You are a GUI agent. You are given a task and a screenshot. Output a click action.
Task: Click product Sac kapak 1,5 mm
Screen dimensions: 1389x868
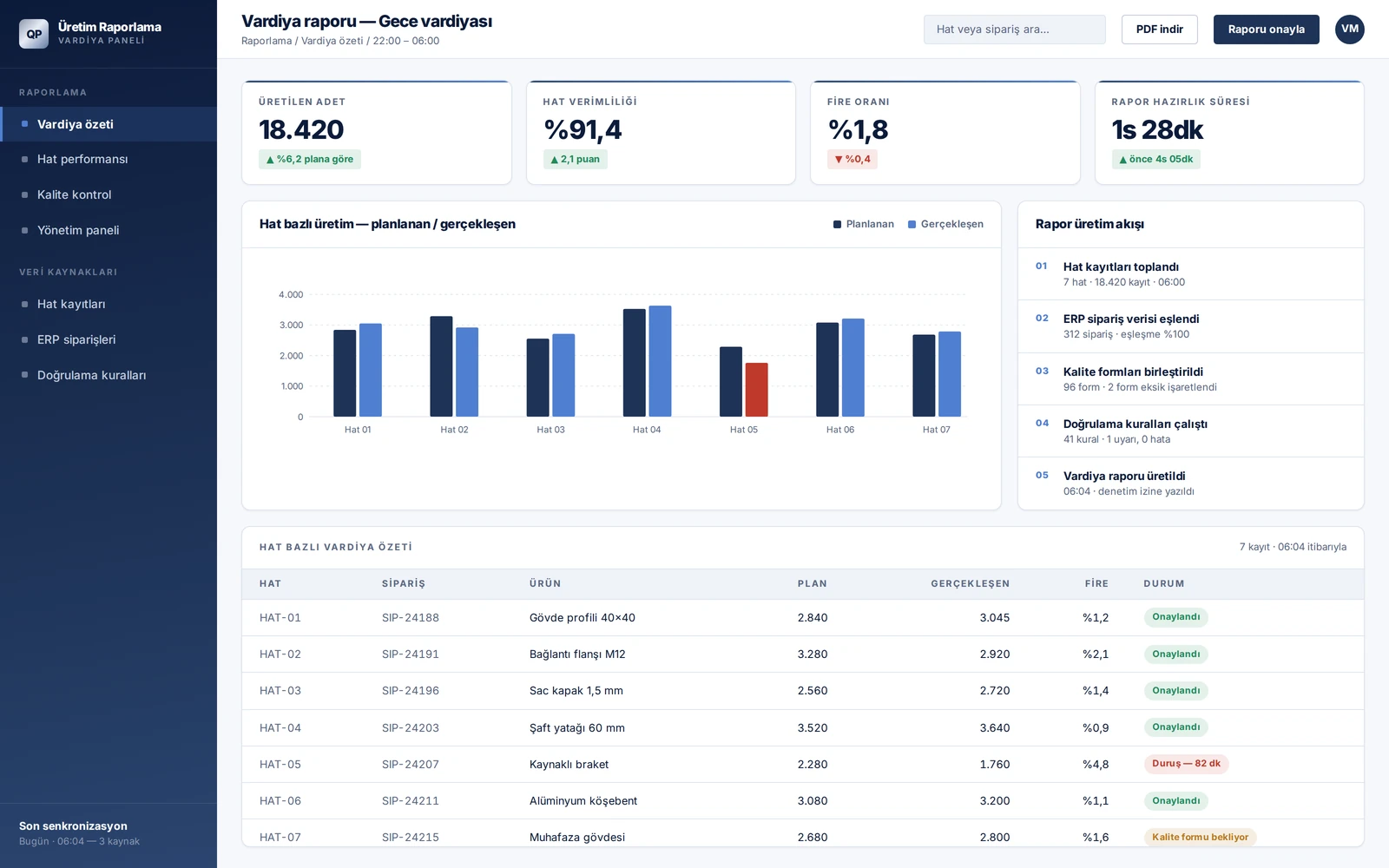coord(576,691)
